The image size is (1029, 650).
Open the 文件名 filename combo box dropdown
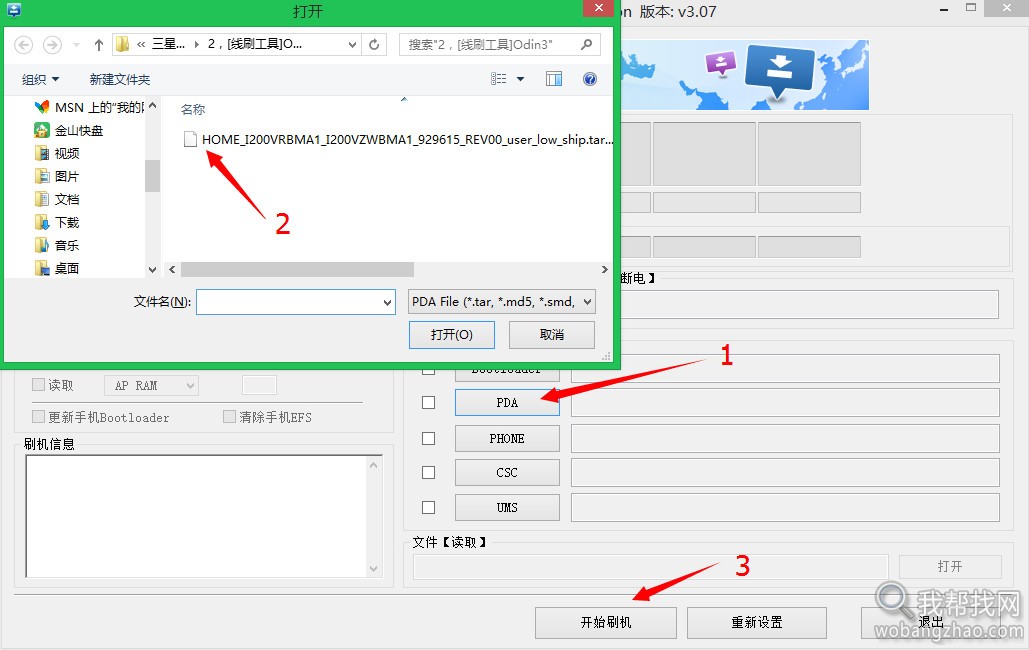pyautogui.click(x=388, y=302)
